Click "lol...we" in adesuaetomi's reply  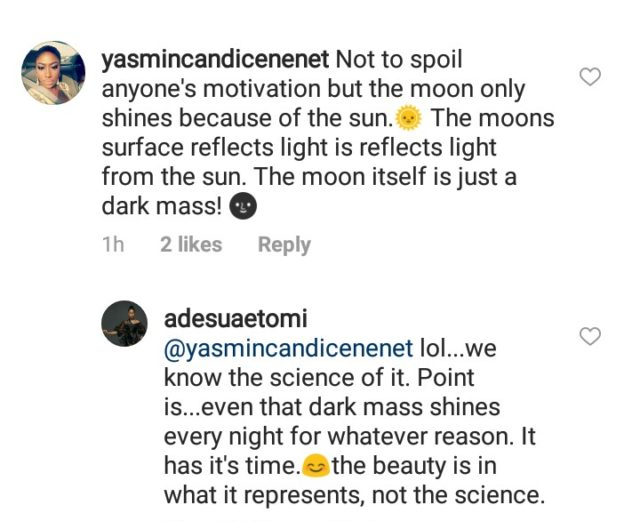point(456,349)
